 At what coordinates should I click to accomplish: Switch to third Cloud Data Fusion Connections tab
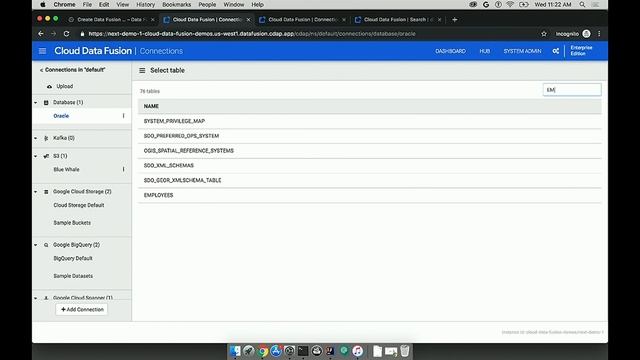click(x=302, y=20)
